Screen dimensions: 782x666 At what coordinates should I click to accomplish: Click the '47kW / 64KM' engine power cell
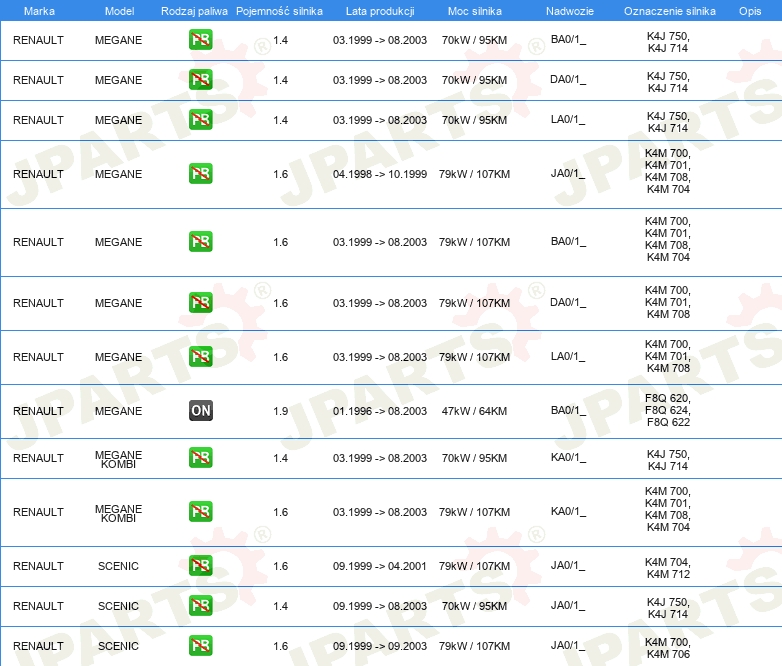click(474, 411)
